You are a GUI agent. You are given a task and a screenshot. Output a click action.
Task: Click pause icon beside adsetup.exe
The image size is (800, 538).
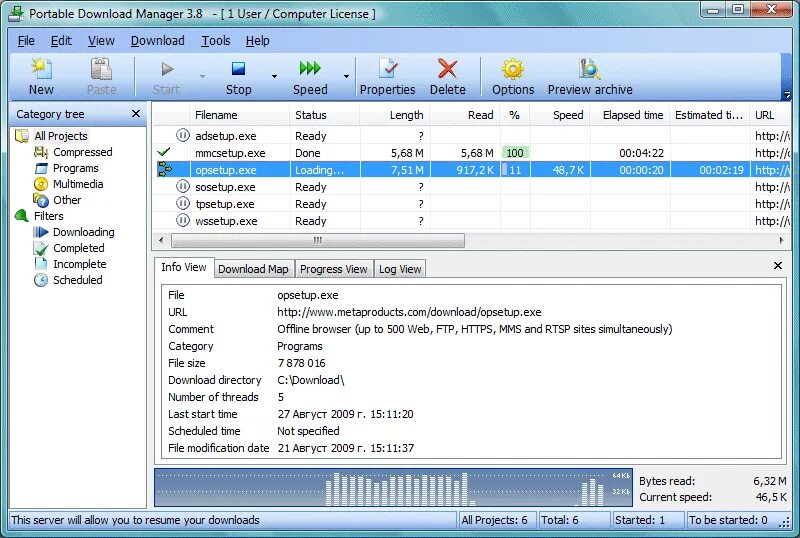click(x=182, y=135)
